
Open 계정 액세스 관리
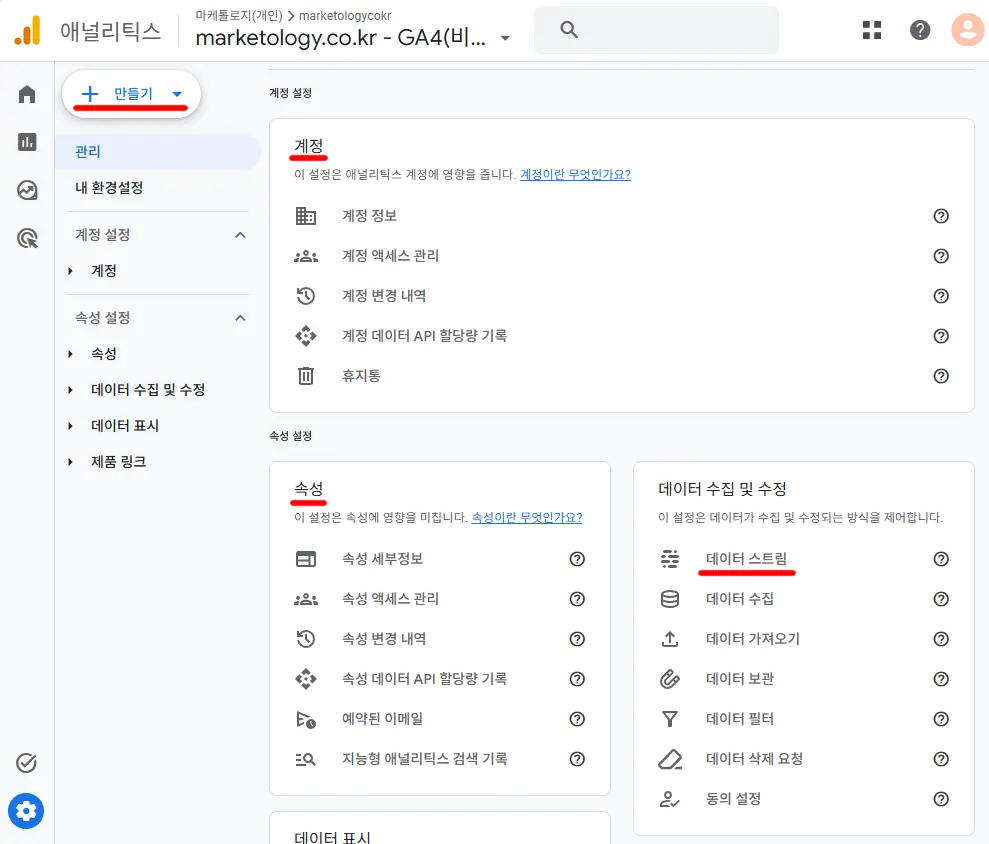(x=390, y=256)
